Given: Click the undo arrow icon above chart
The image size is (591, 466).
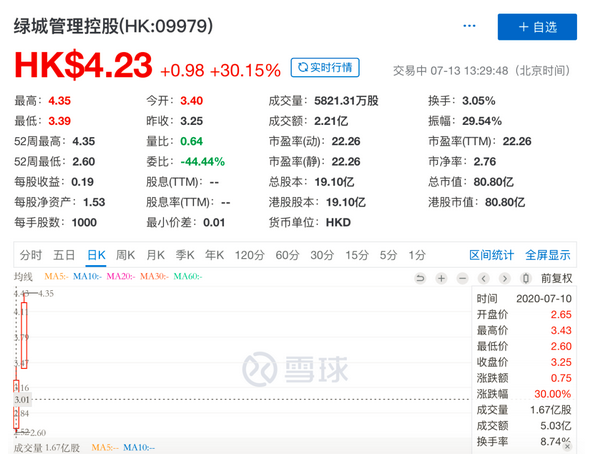Looking at the screenshot, I should [x=420, y=279].
